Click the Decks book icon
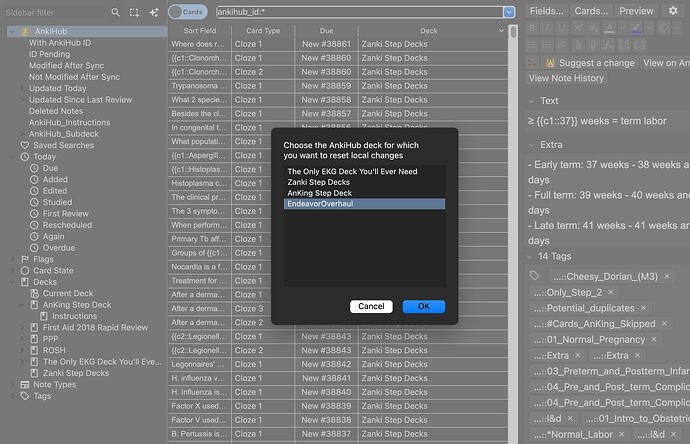Image resolution: width=690 pixels, height=444 pixels. click(x=25, y=282)
